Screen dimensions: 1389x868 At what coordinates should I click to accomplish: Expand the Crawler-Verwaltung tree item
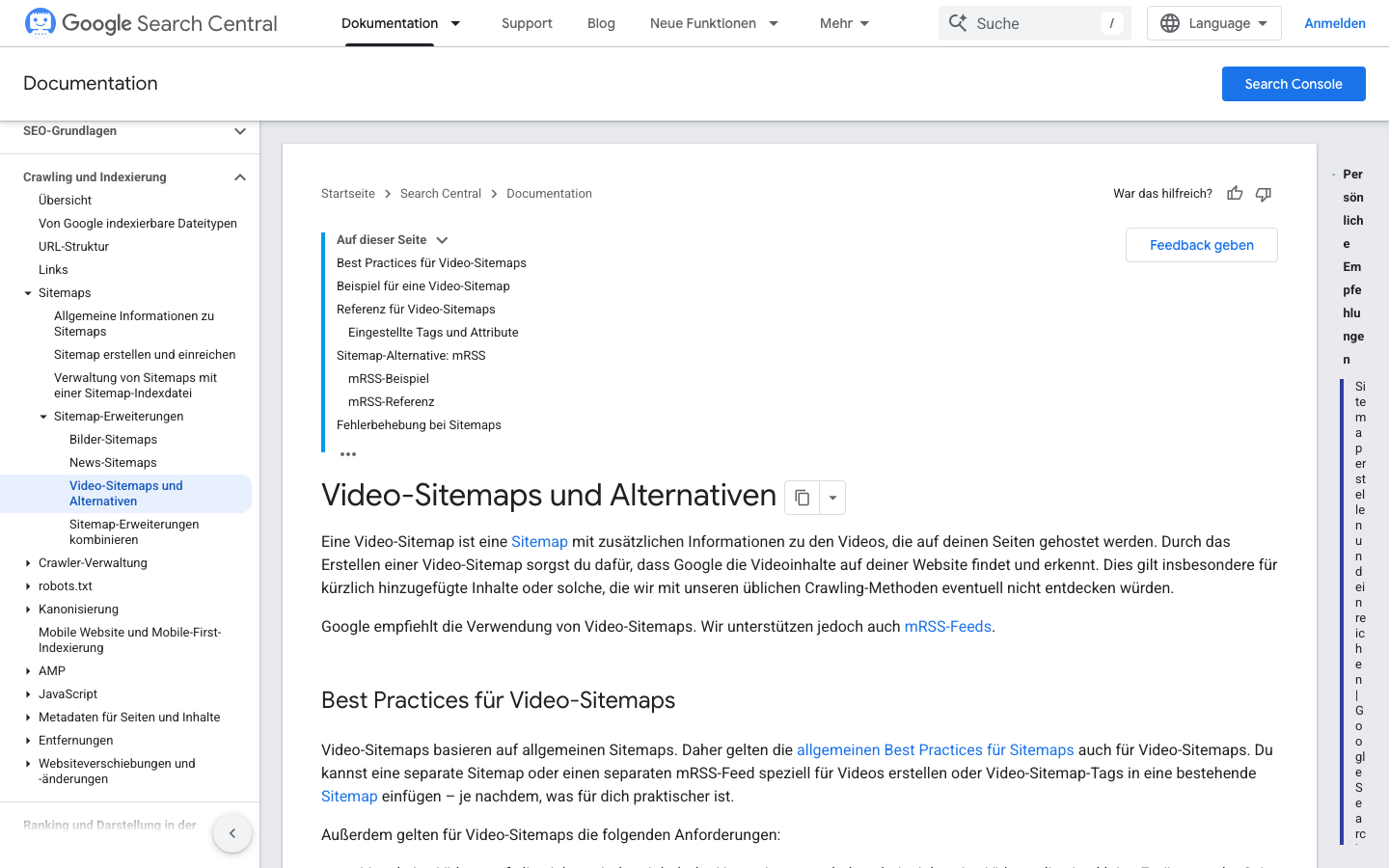point(28,563)
